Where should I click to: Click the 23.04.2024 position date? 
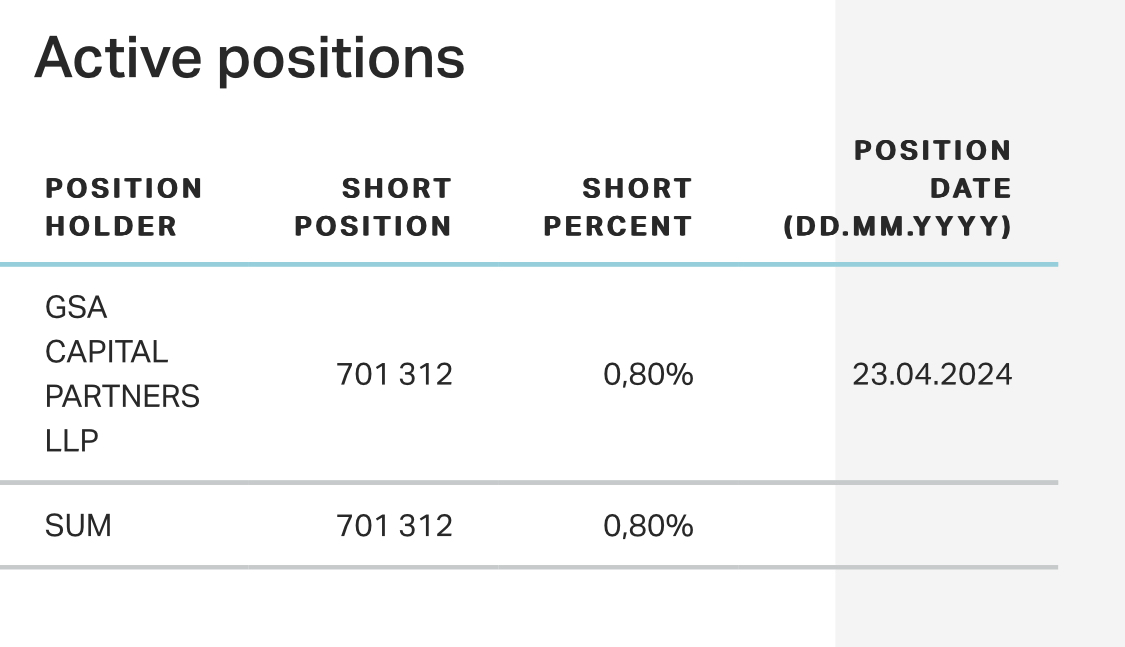point(932,374)
